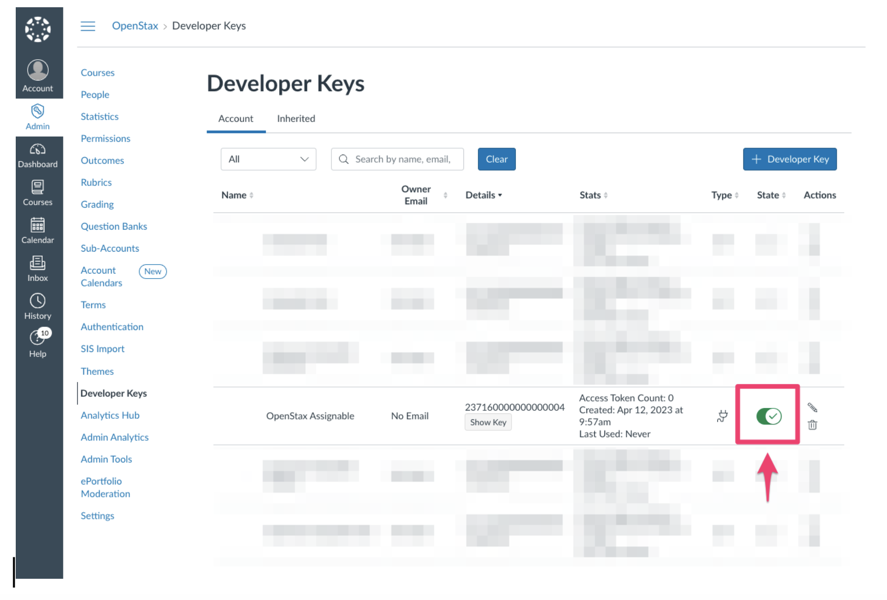
Task: Sort keys using the Details dropdown arrow
Action: pos(499,195)
